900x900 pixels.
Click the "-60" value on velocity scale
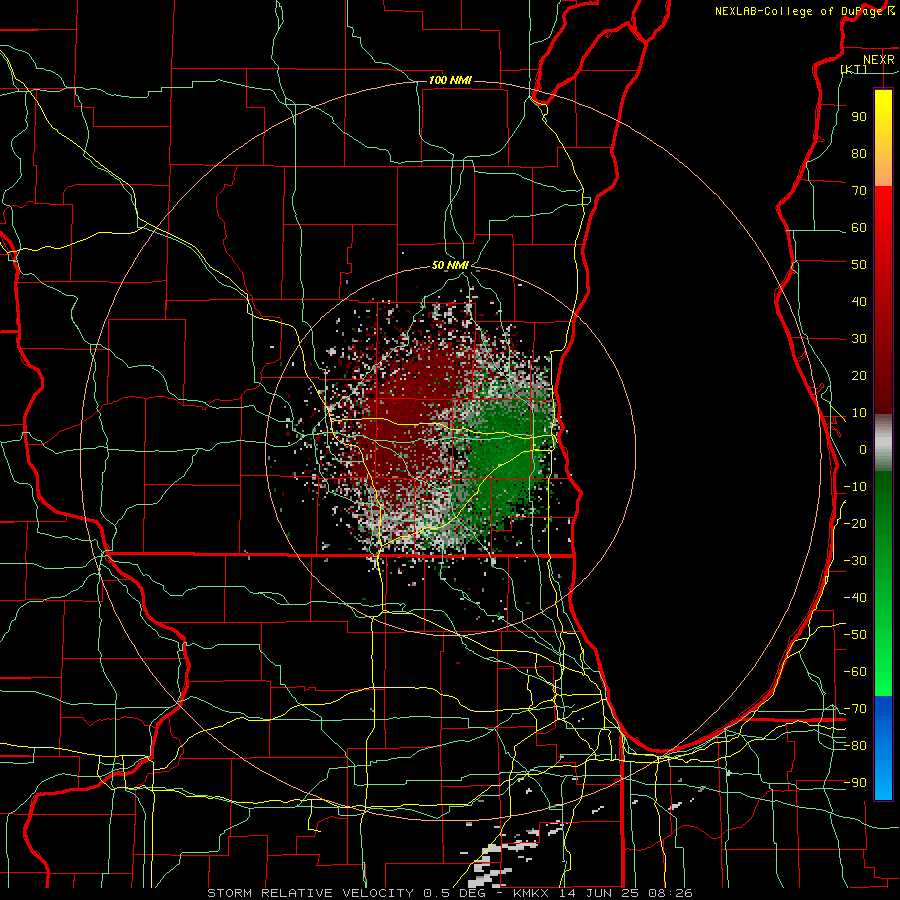855,672
